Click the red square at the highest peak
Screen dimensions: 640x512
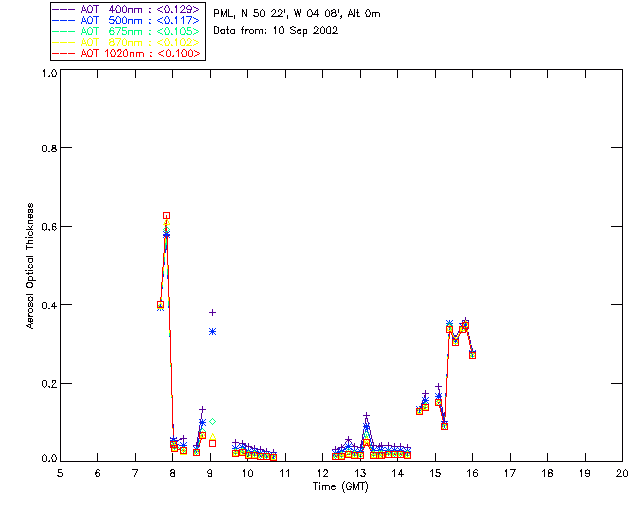click(166, 216)
